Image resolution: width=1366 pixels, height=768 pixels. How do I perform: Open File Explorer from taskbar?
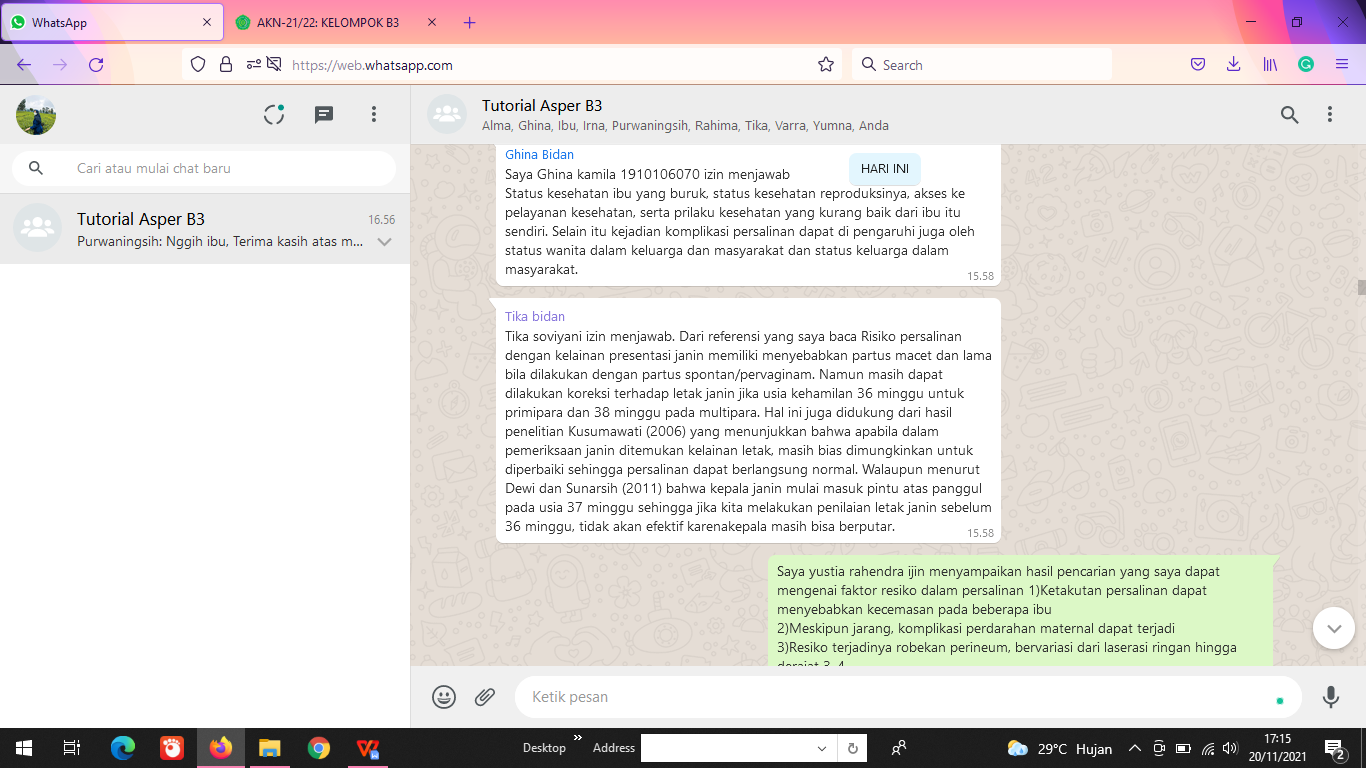270,748
